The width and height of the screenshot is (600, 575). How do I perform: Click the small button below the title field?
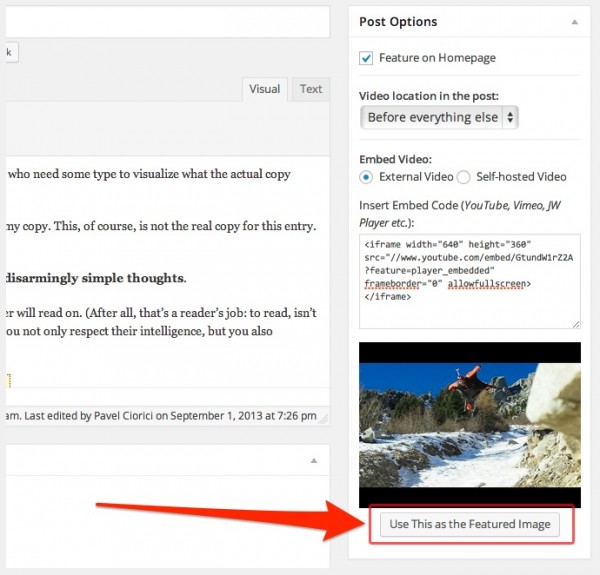[x=7, y=52]
